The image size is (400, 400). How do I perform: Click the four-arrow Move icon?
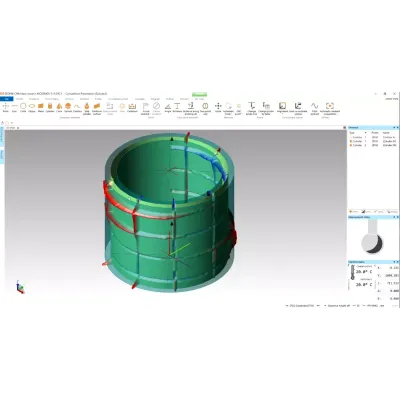(x=218, y=107)
